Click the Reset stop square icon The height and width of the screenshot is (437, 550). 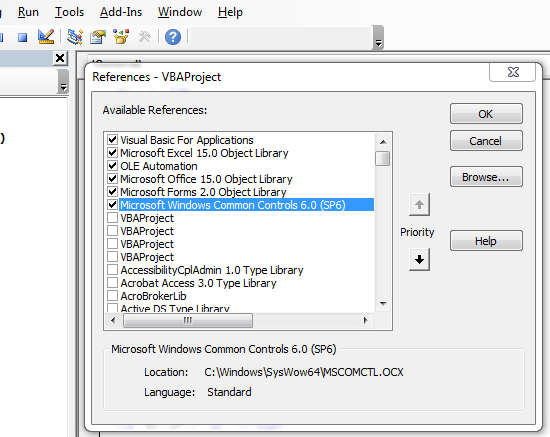[x=23, y=37]
